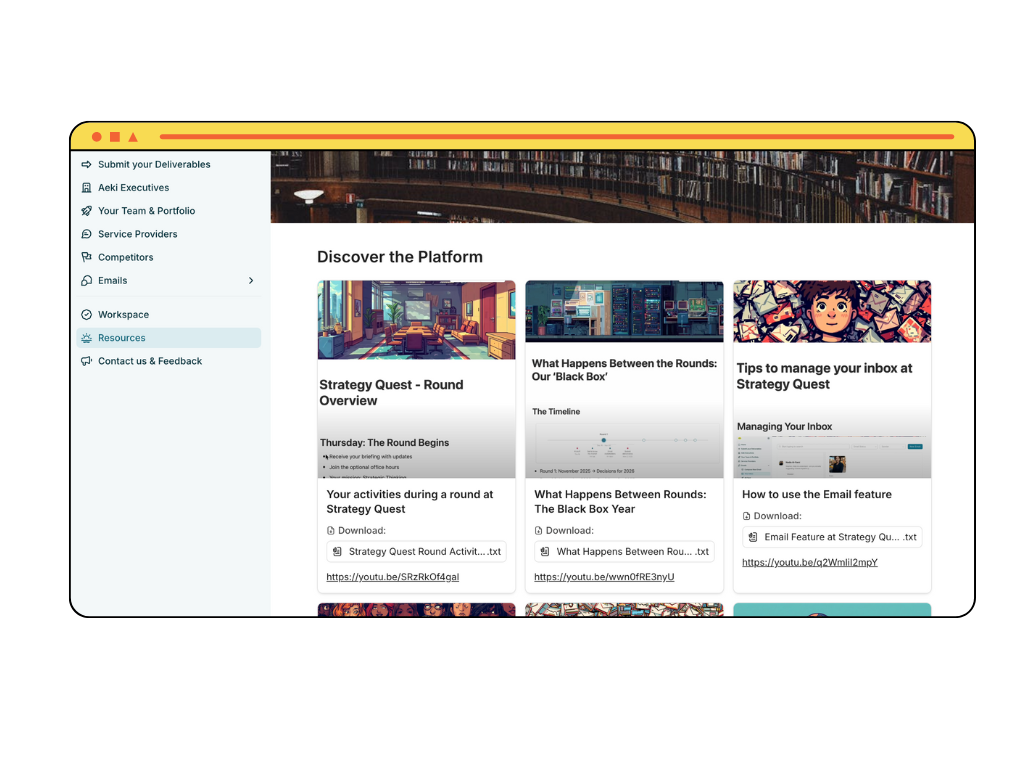
Task: Click file icon in Email Feature at Strategy Qu attachment
Action: [752, 537]
